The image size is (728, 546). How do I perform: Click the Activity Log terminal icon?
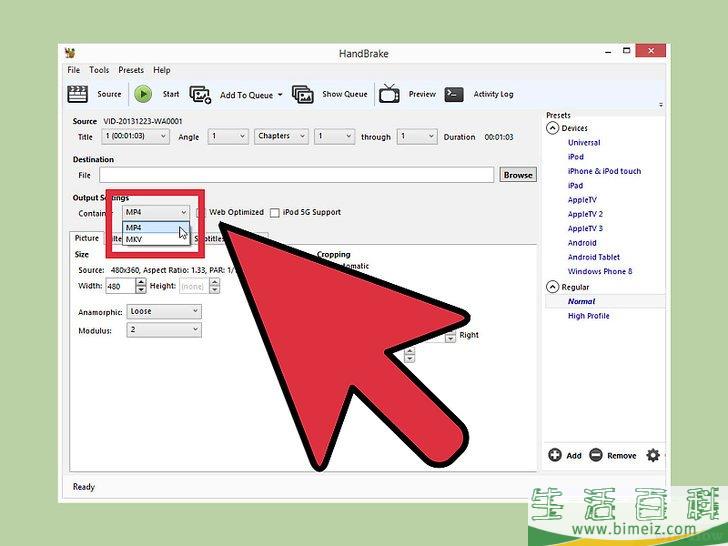point(454,94)
